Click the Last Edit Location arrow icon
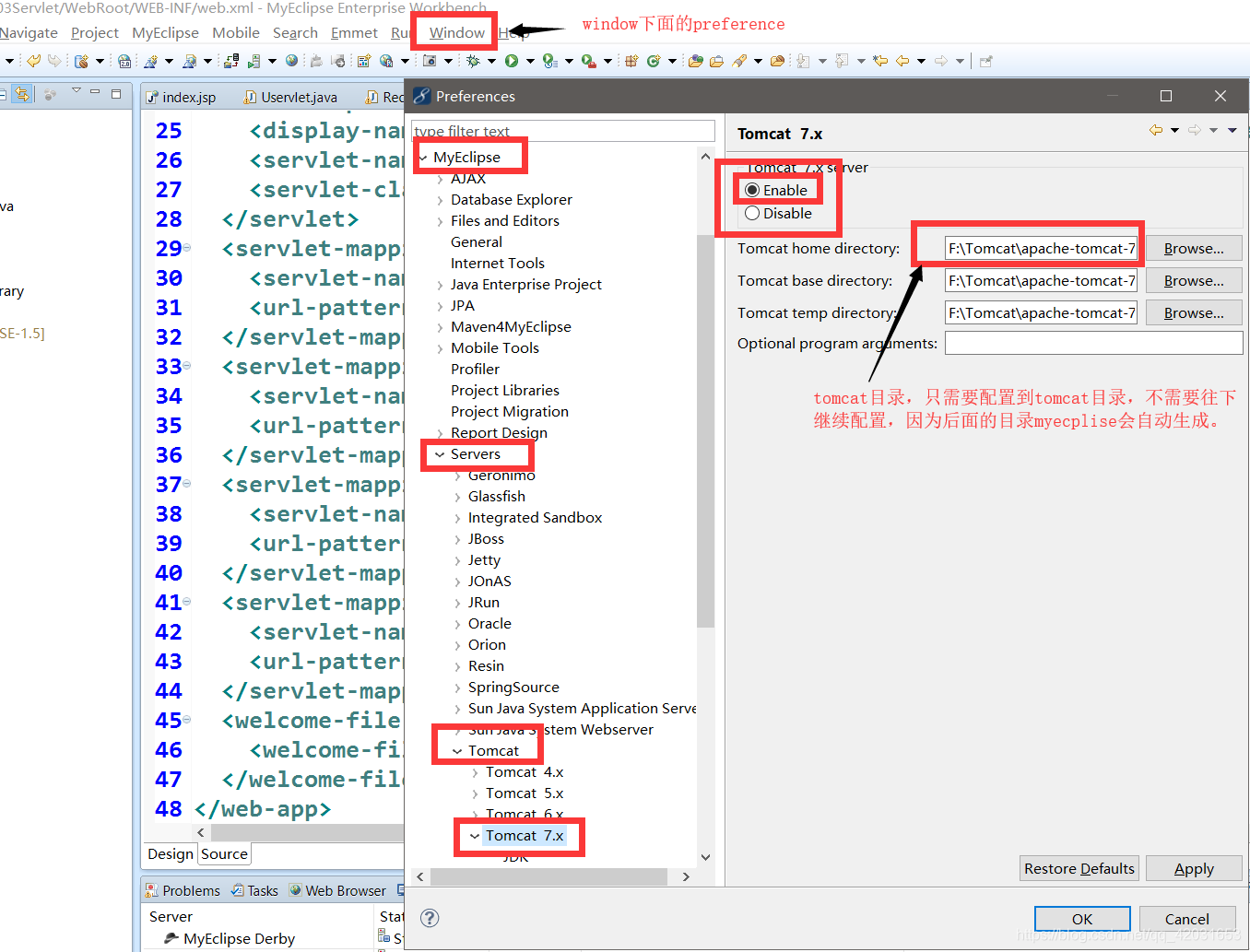The height and width of the screenshot is (952, 1250). tap(880, 61)
